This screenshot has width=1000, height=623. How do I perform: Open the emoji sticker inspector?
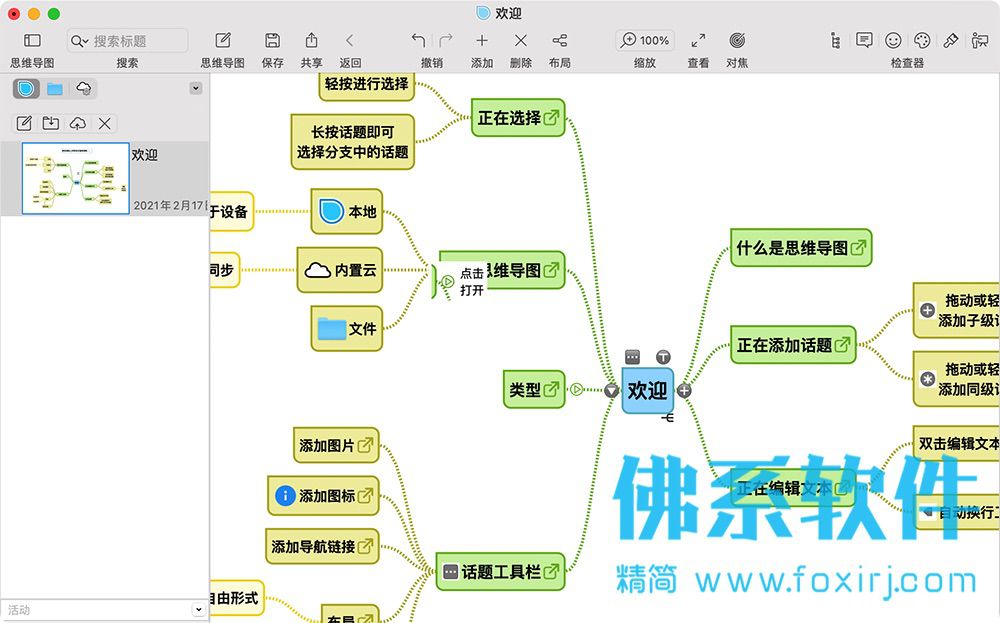(x=893, y=41)
